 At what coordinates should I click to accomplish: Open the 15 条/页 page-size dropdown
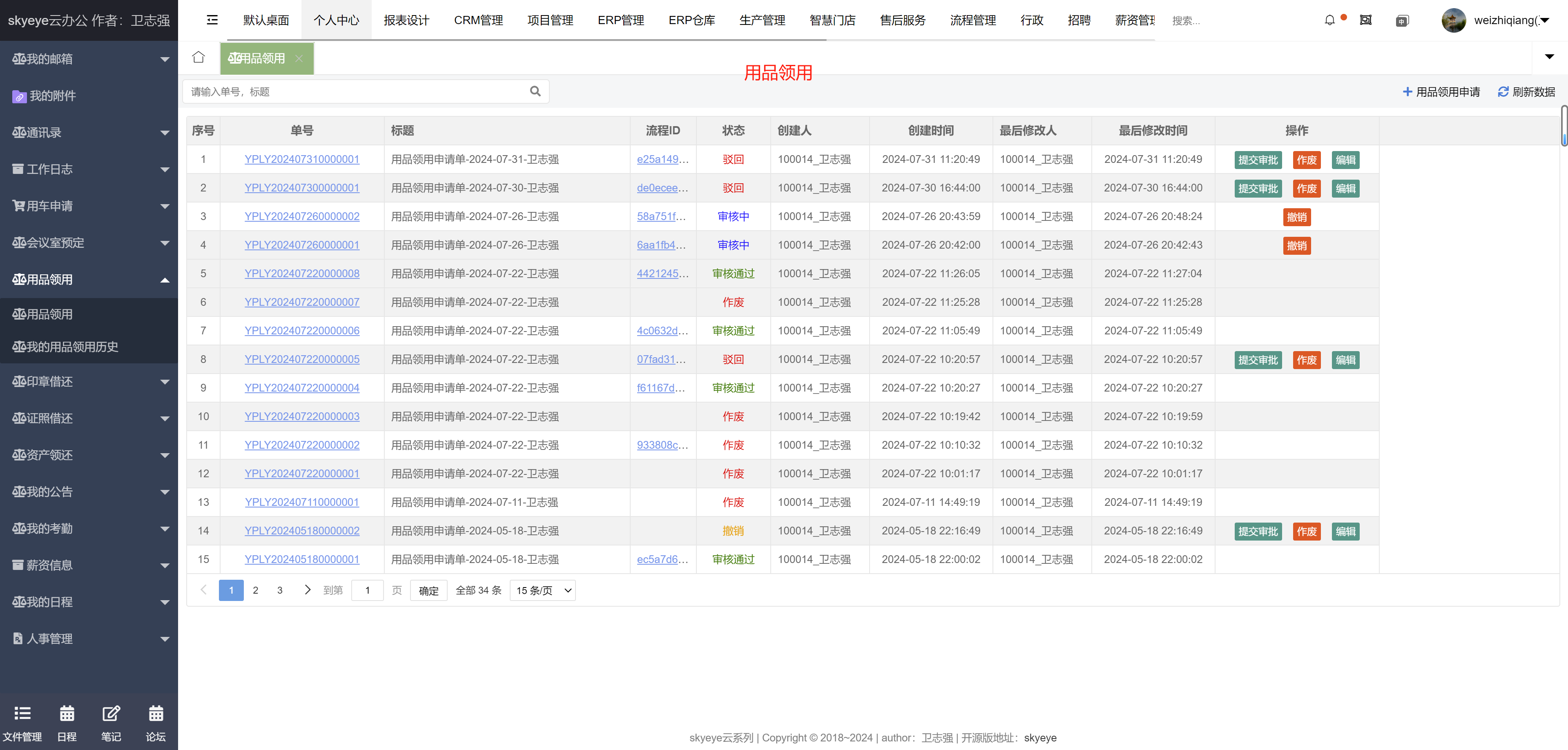click(542, 591)
